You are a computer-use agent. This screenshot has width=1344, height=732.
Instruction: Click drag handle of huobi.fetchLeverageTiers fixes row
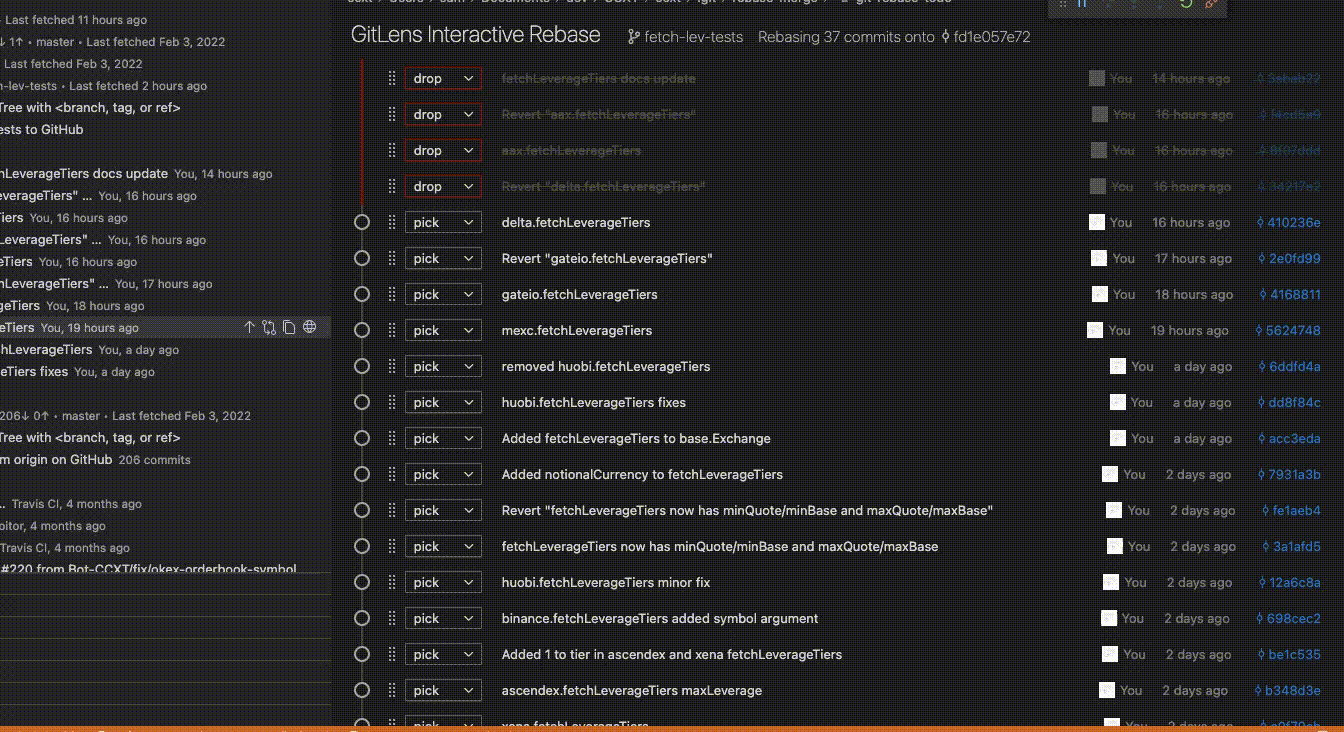click(392, 402)
